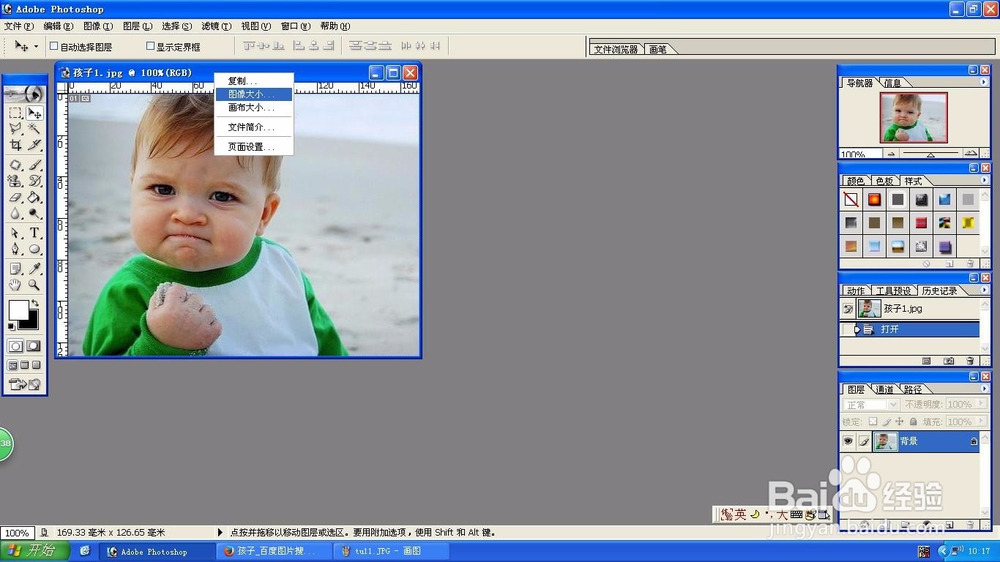Enable Show Bounding Box checkbox
Viewport: 1000px width, 562px height.
tap(151, 46)
